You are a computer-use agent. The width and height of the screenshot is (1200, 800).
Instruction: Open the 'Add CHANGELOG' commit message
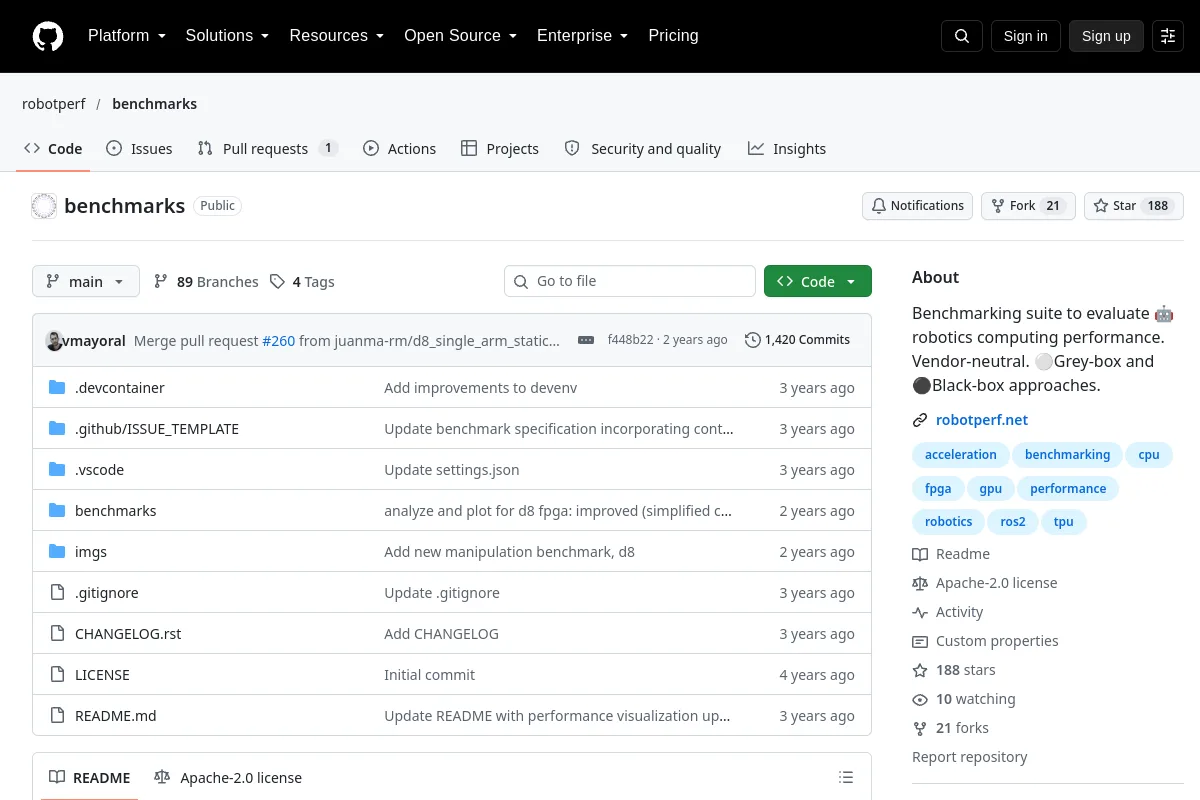coord(441,634)
